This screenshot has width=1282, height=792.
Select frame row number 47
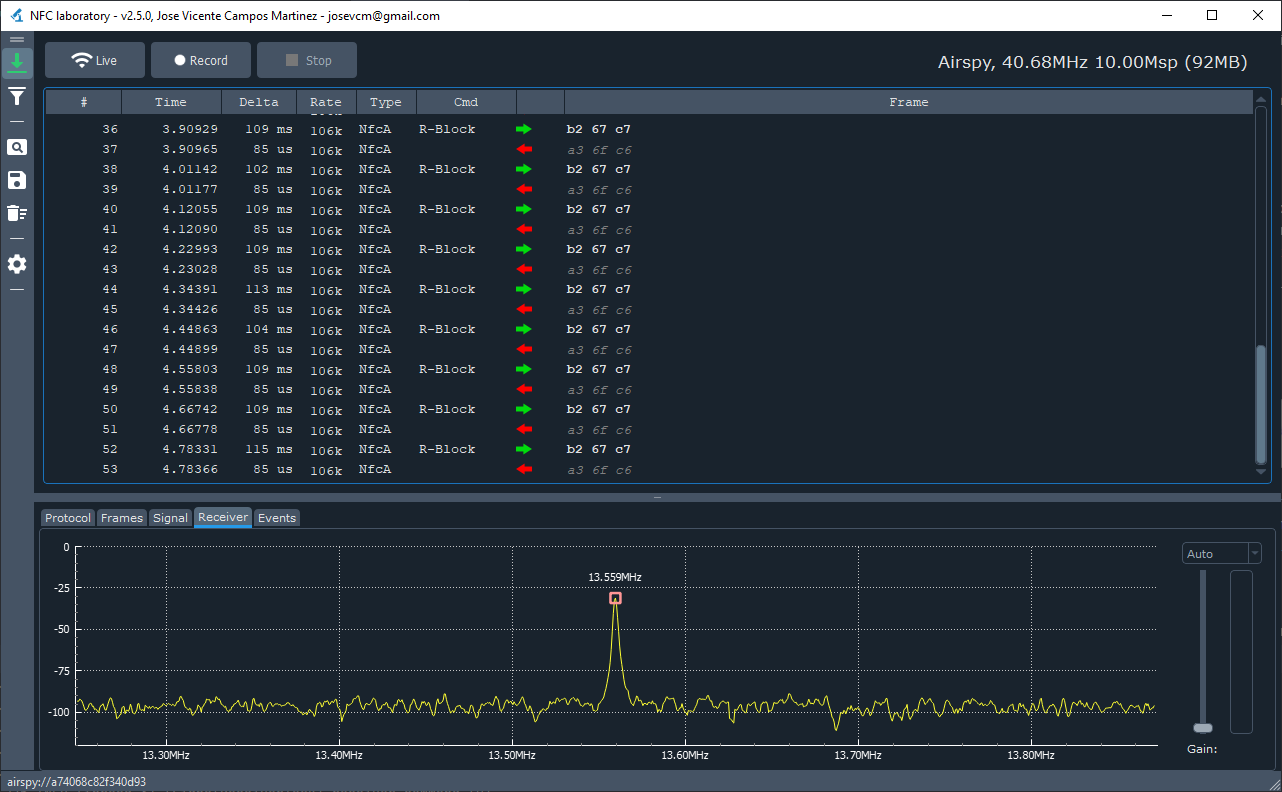click(648, 349)
